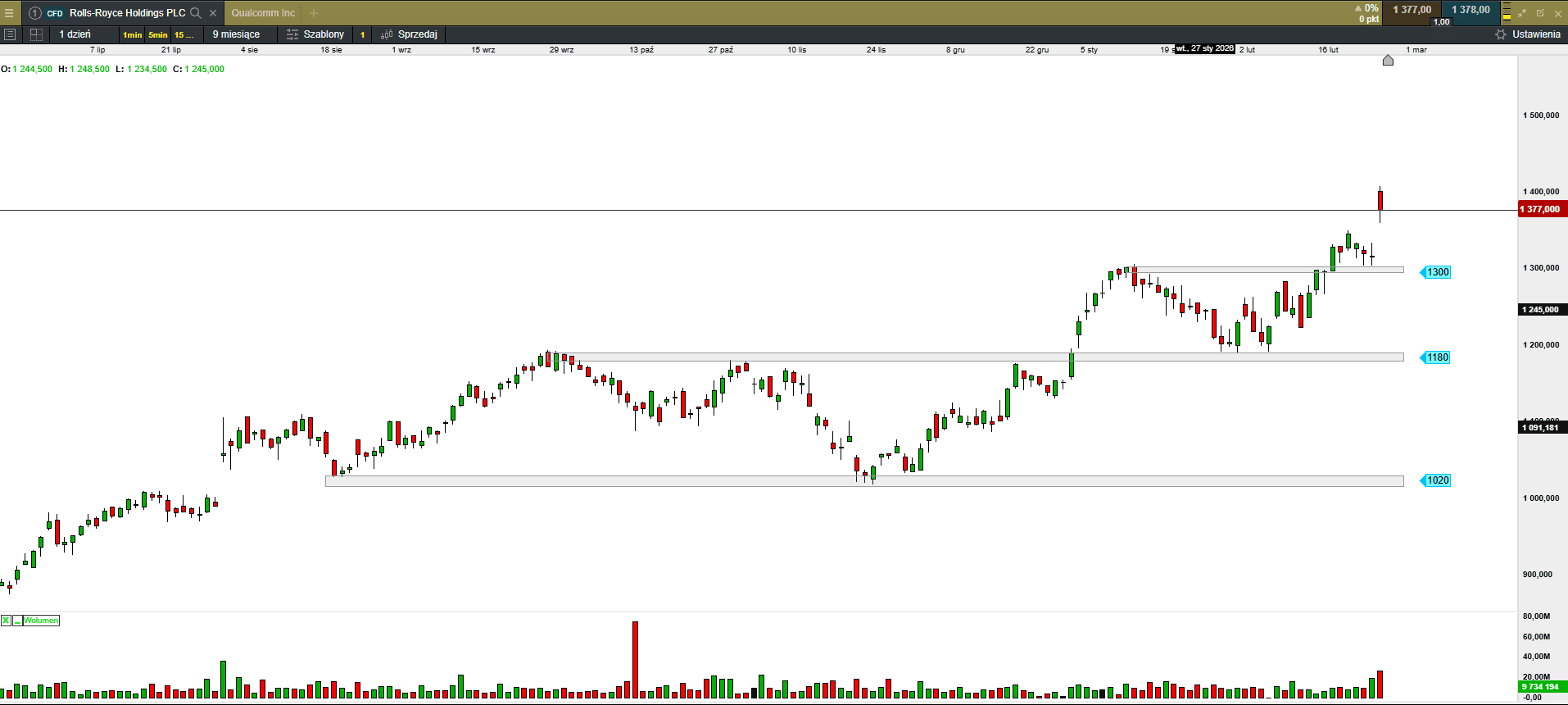
Task: Switch to the Qualcomm Inc tab
Action: (263, 13)
